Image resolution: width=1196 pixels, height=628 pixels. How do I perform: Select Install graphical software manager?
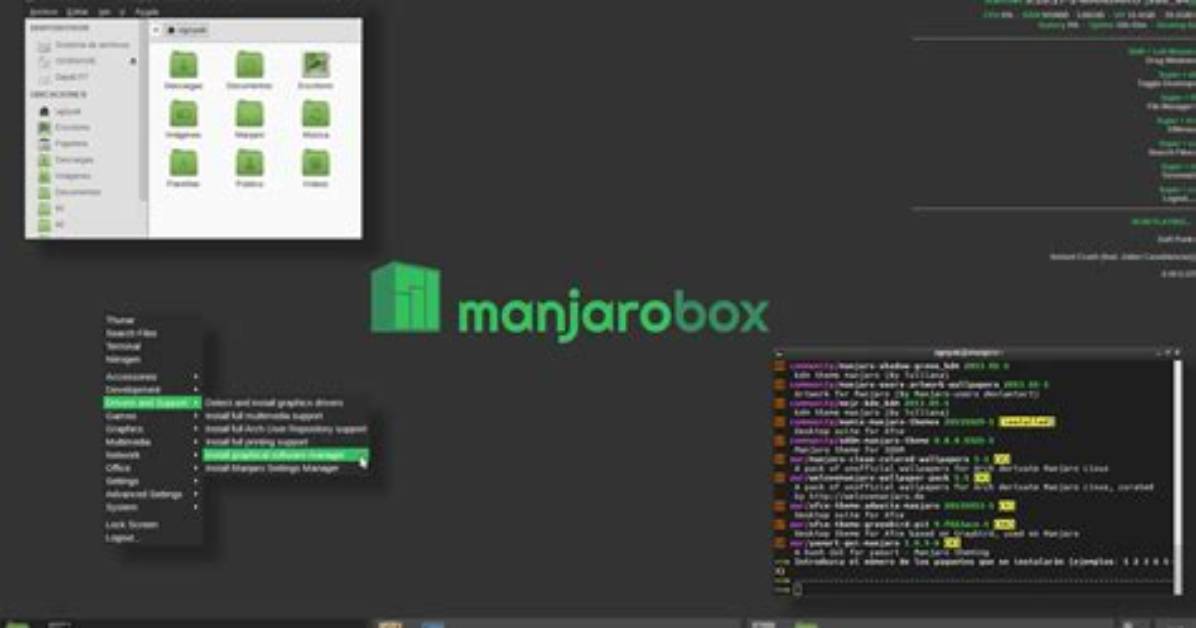(286, 456)
